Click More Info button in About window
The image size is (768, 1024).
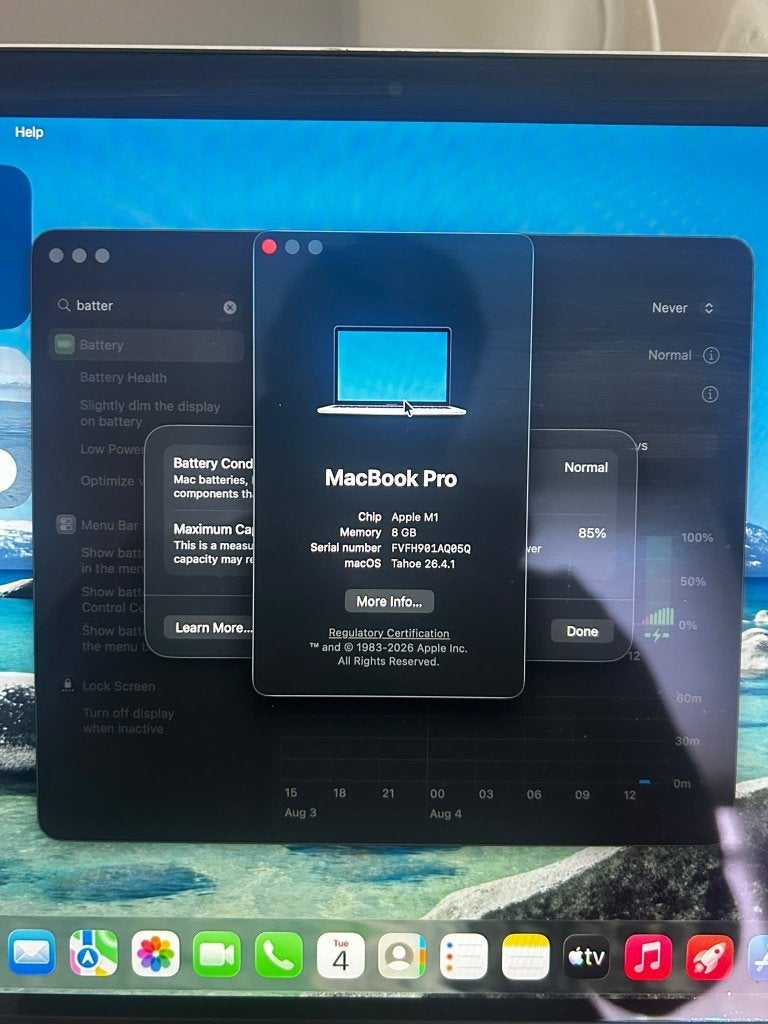pyautogui.click(x=389, y=601)
